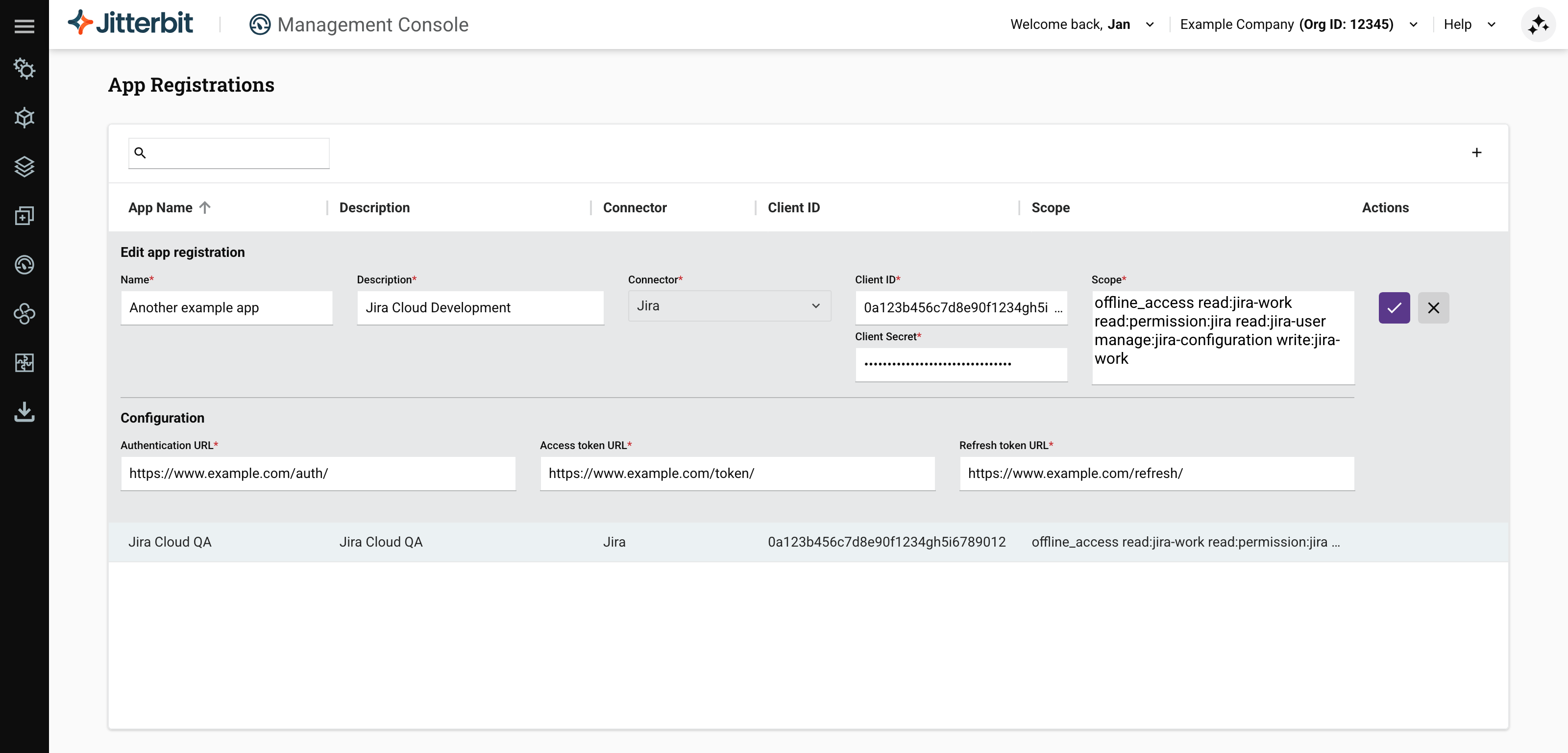
Task: Click the Client Secret password field
Action: 960,364
